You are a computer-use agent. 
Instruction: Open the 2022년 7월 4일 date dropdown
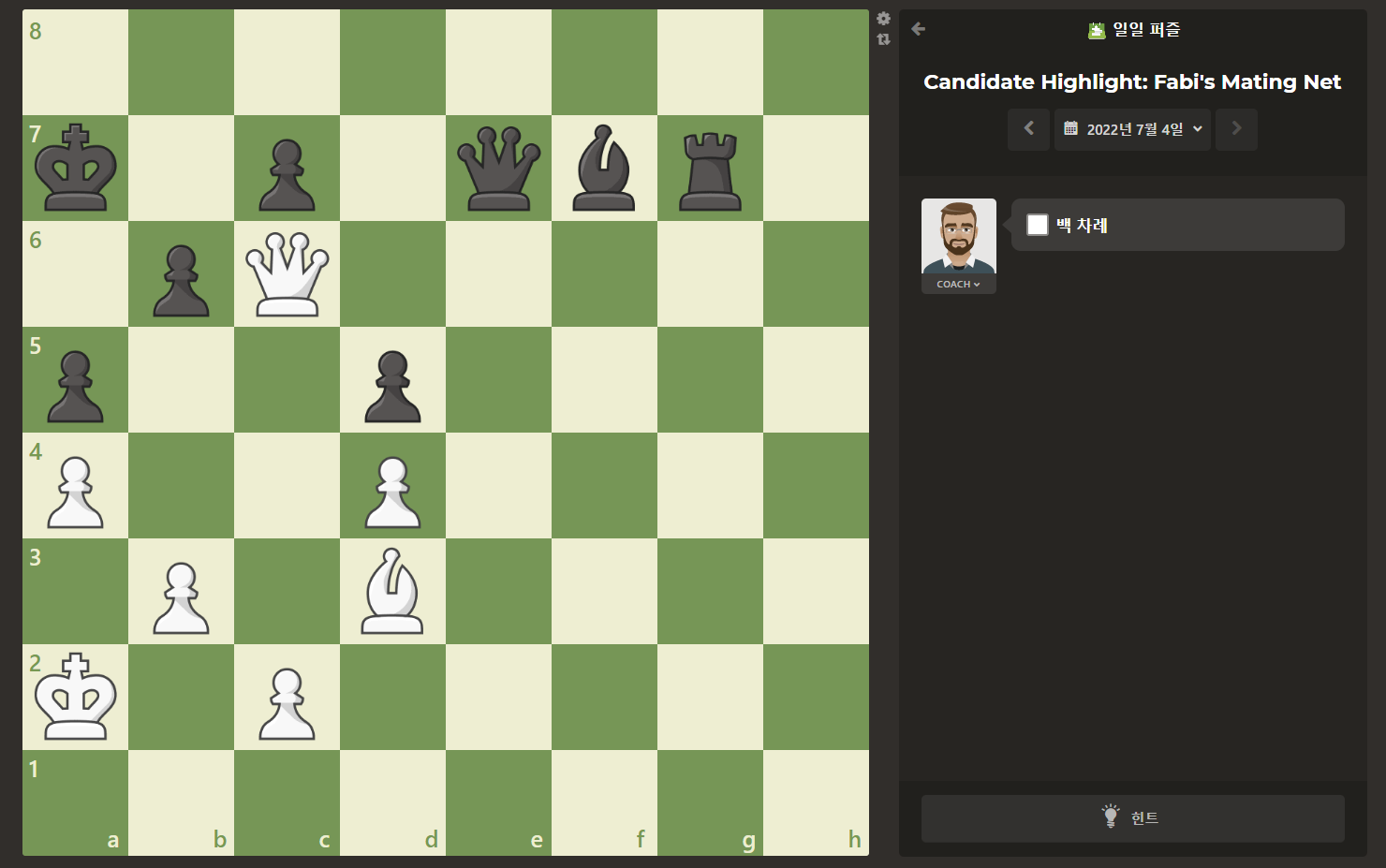(1133, 129)
